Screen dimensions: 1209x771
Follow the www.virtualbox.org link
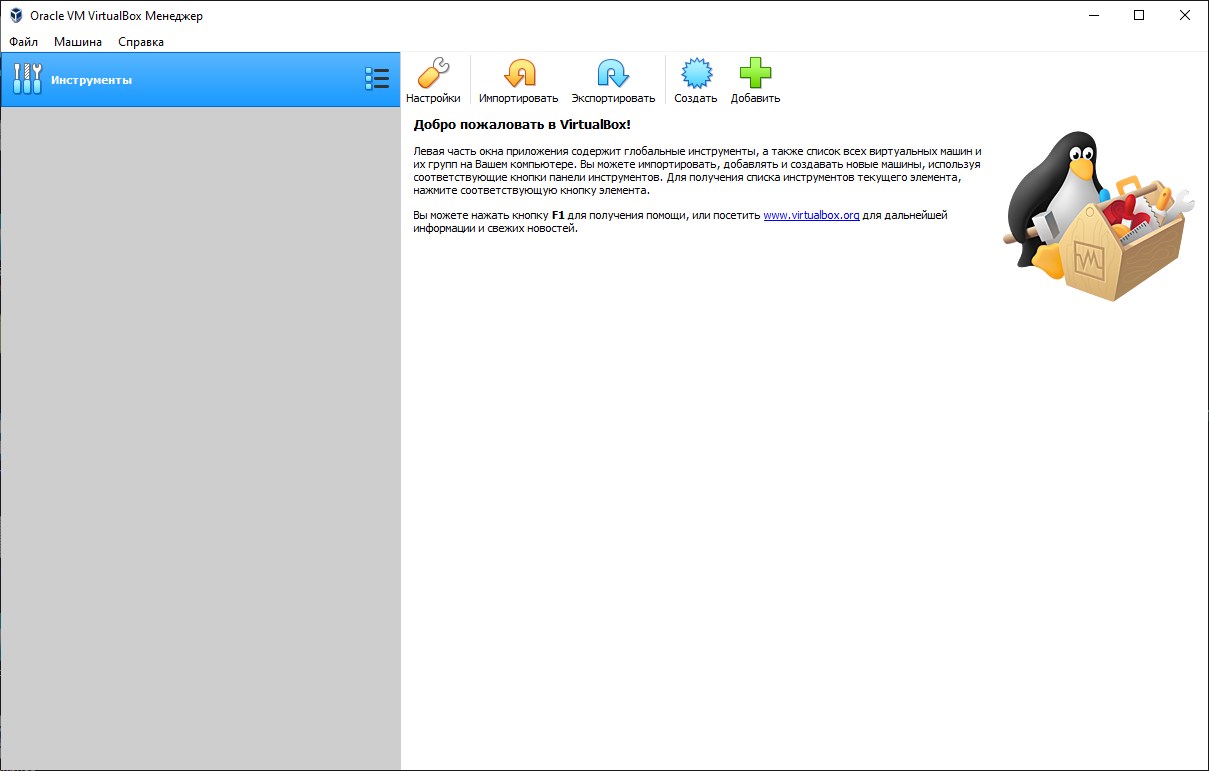811,215
